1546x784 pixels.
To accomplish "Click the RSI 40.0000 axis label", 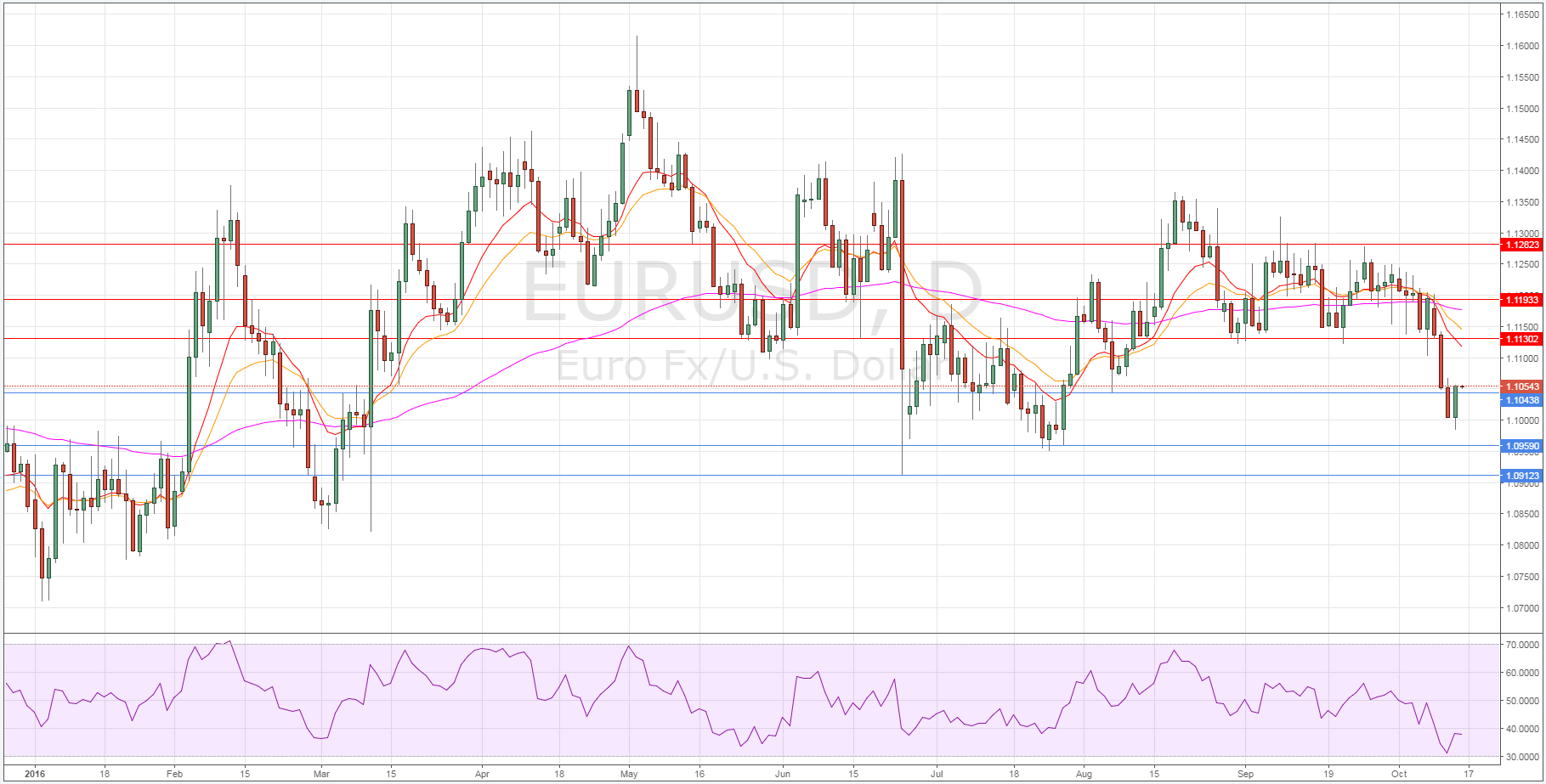I will pyautogui.click(x=1522, y=729).
